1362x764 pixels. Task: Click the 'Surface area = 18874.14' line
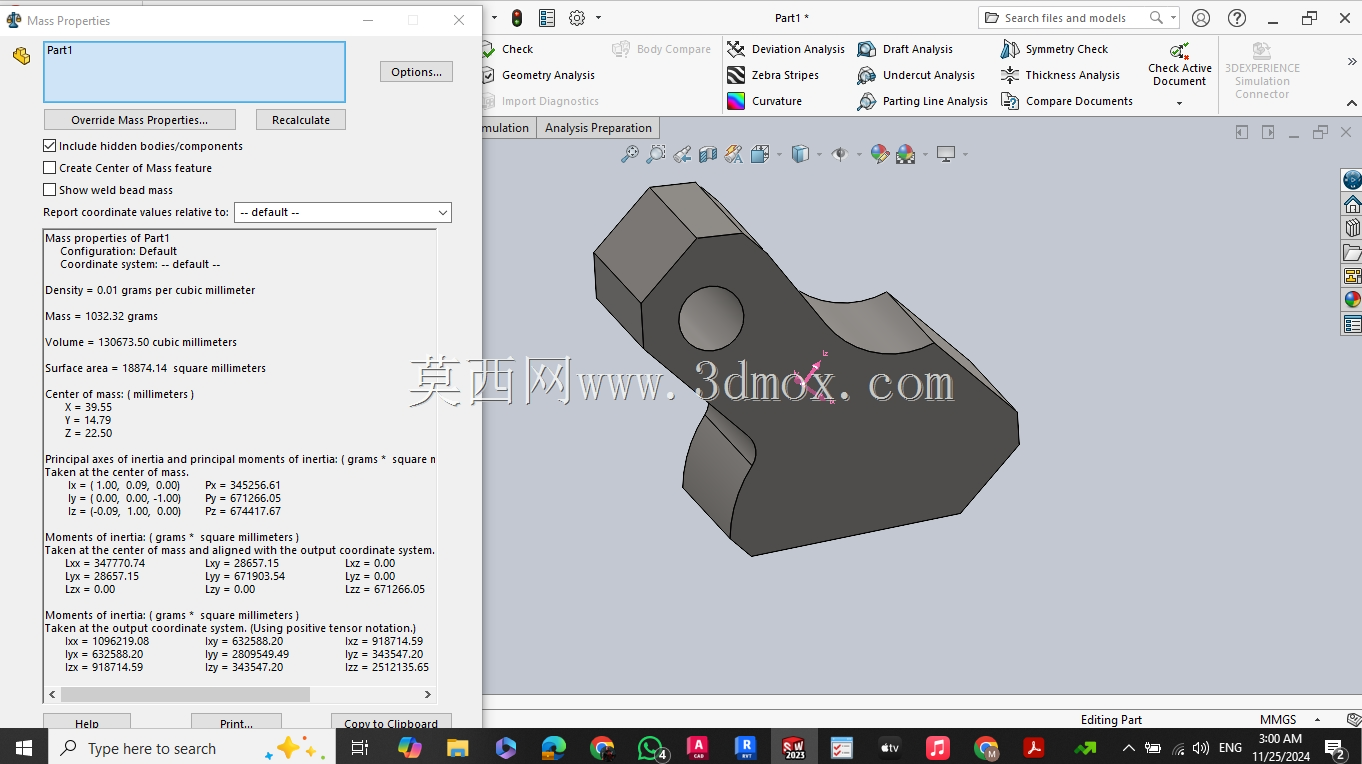click(155, 368)
